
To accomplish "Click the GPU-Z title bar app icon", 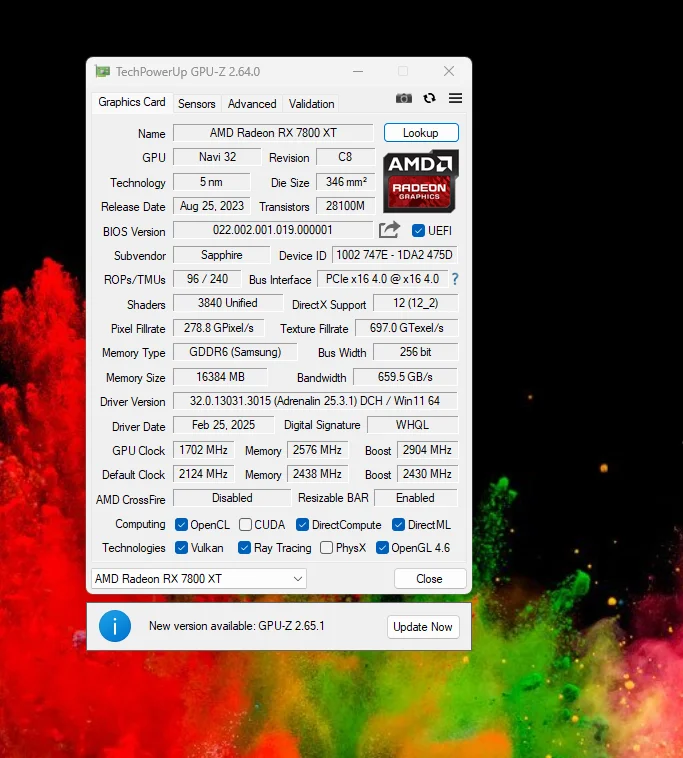I will (x=102, y=72).
